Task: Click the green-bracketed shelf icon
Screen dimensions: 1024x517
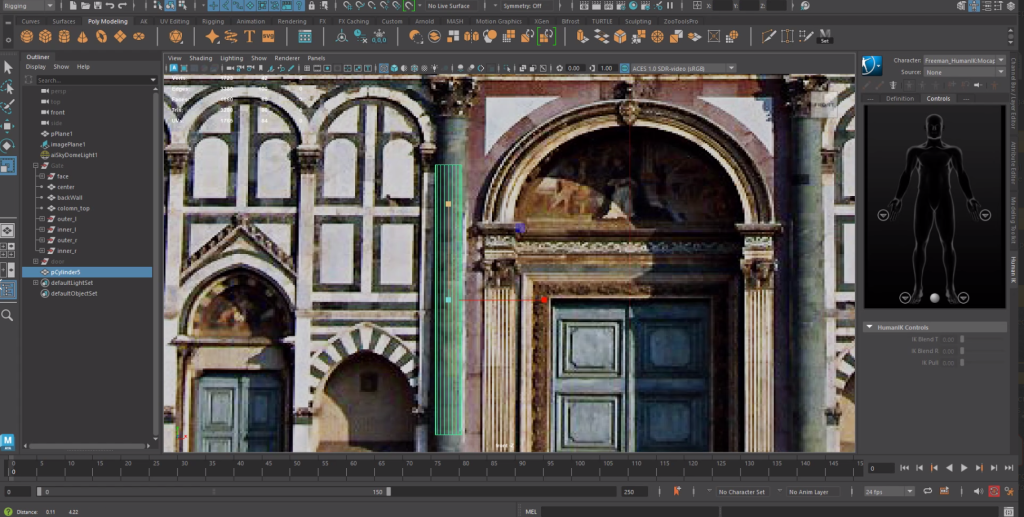Action: (546, 37)
